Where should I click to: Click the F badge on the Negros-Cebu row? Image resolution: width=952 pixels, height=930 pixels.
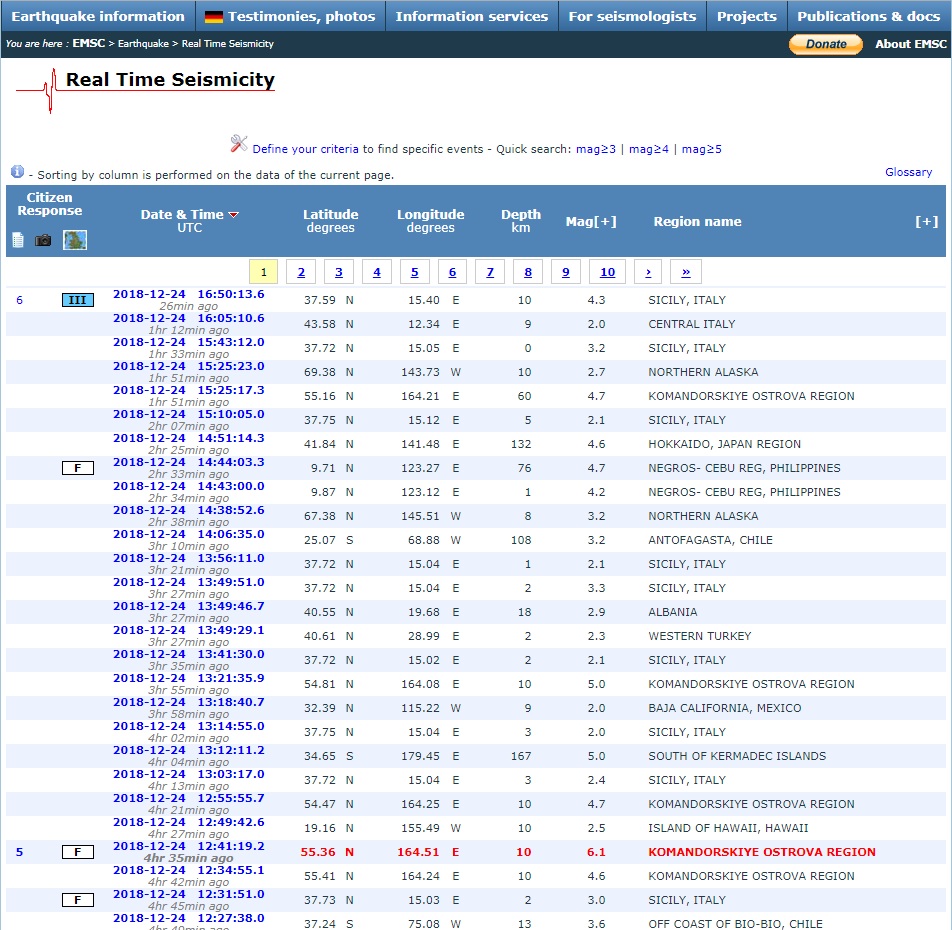point(77,468)
